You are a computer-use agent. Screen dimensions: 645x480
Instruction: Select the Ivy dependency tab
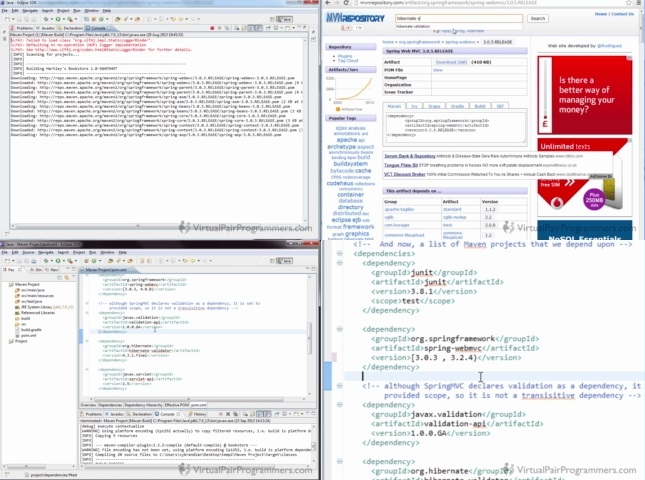pyautogui.click(x=414, y=106)
